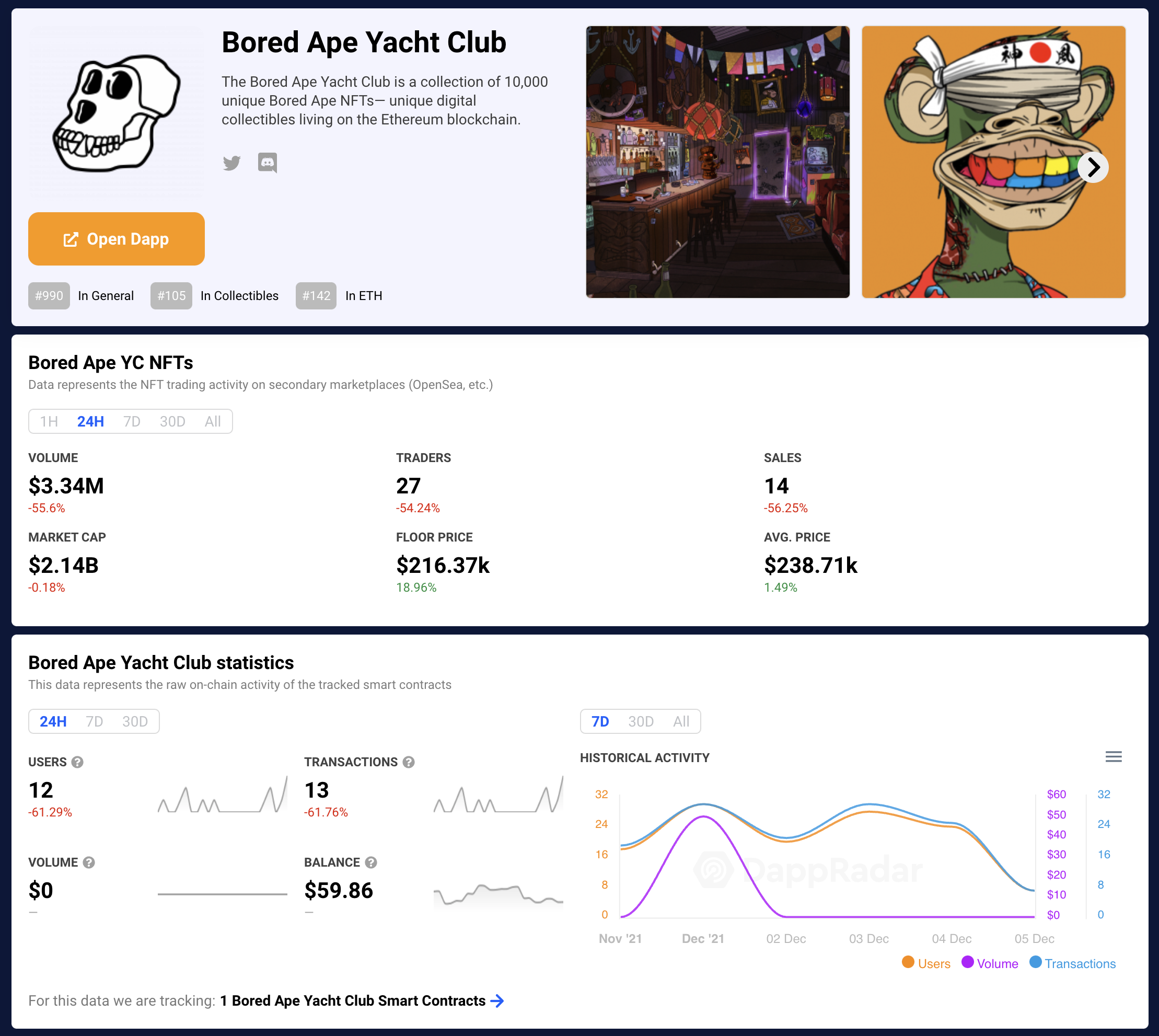Click the Users sparkline chart
The height and width of the screenshot is (1036, 1159).
pyautogui.click(x=223, y=794)
